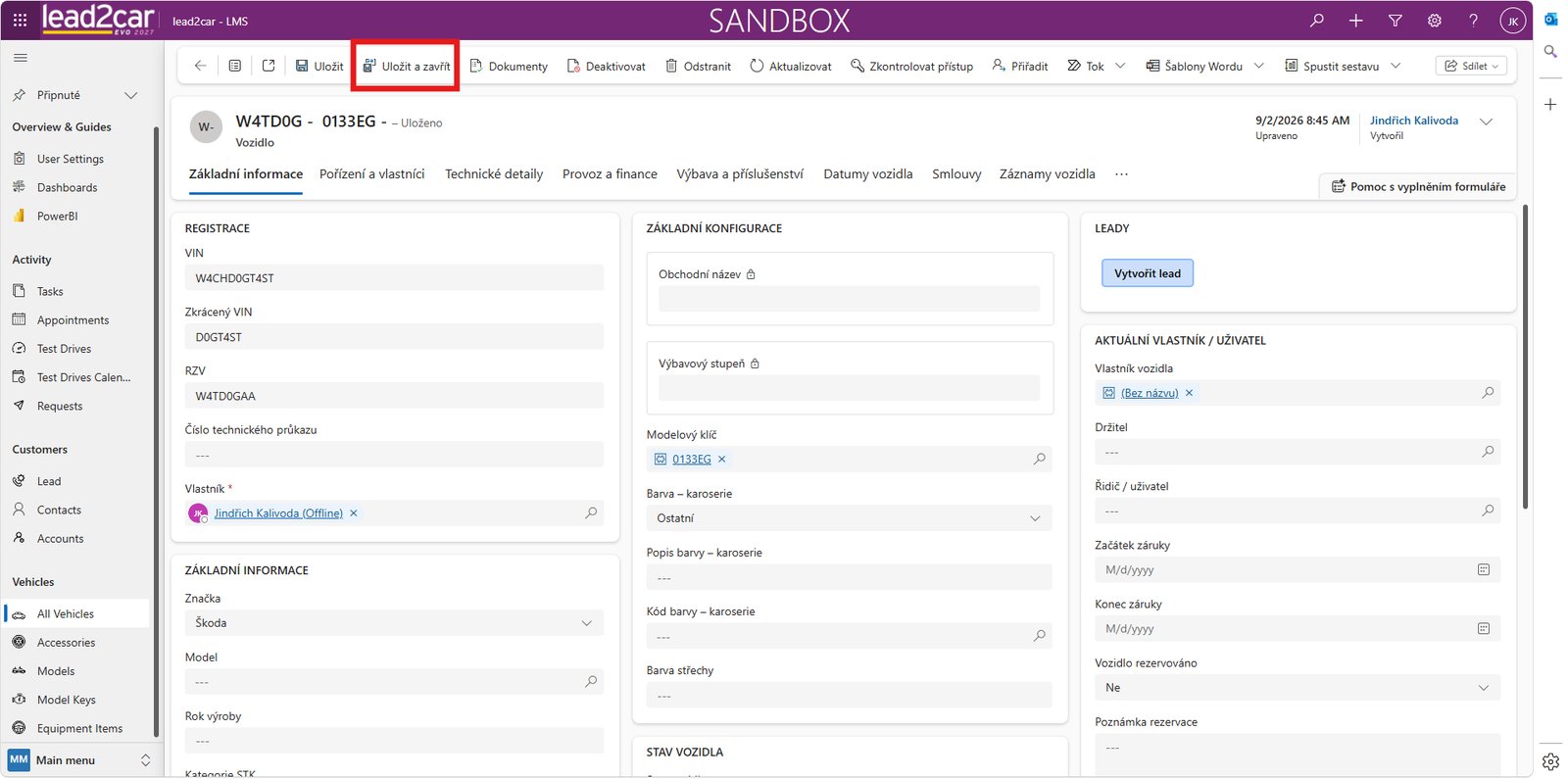This screenshot has width=1568, height=779.
Task: Open the Datumy vozidla tab
Action: (x=868, y=174)
